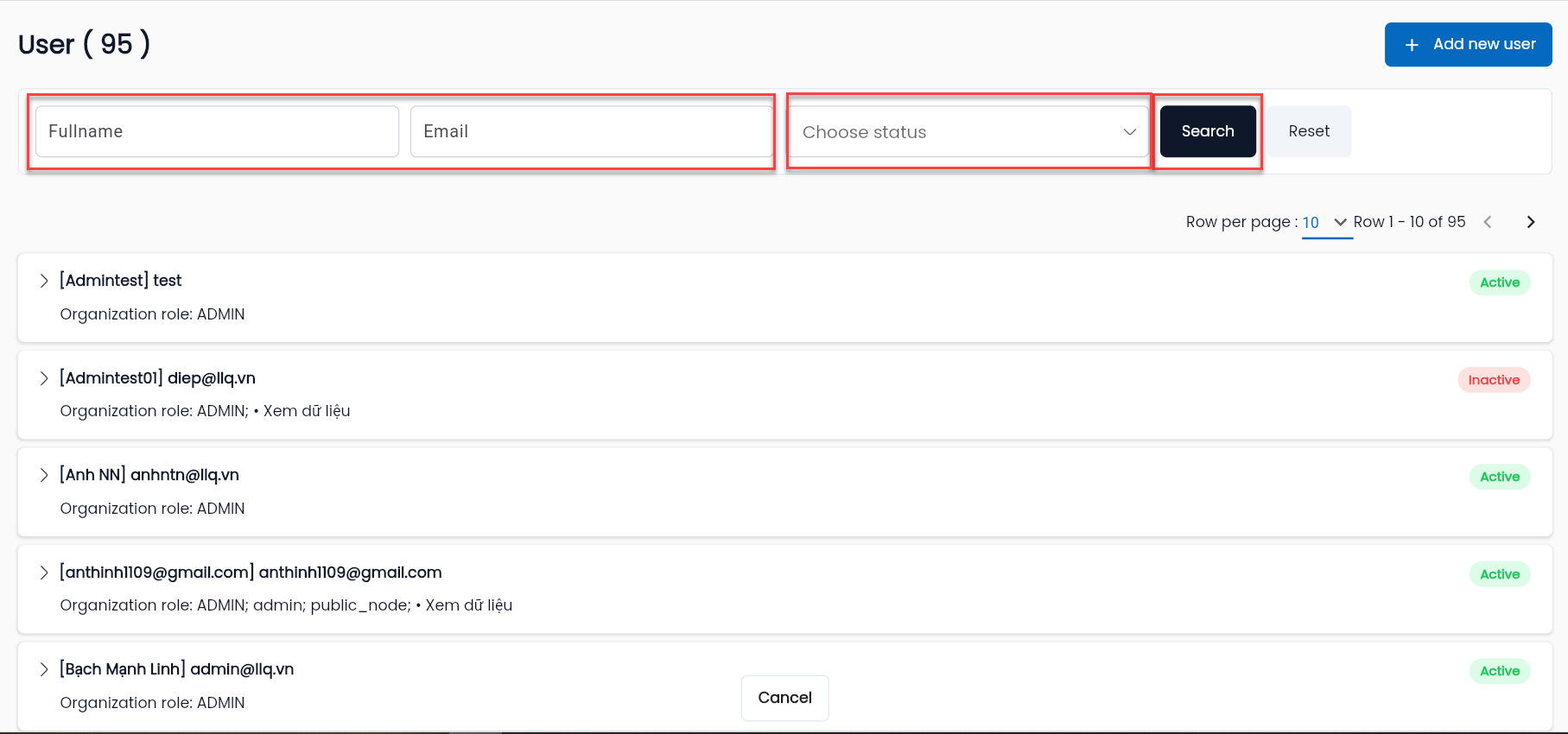Image resolution: width=1568 pixels, height=734 pixels.
Task: Click the Search button
Action: pyautogui.click(x=1208, y=131)
